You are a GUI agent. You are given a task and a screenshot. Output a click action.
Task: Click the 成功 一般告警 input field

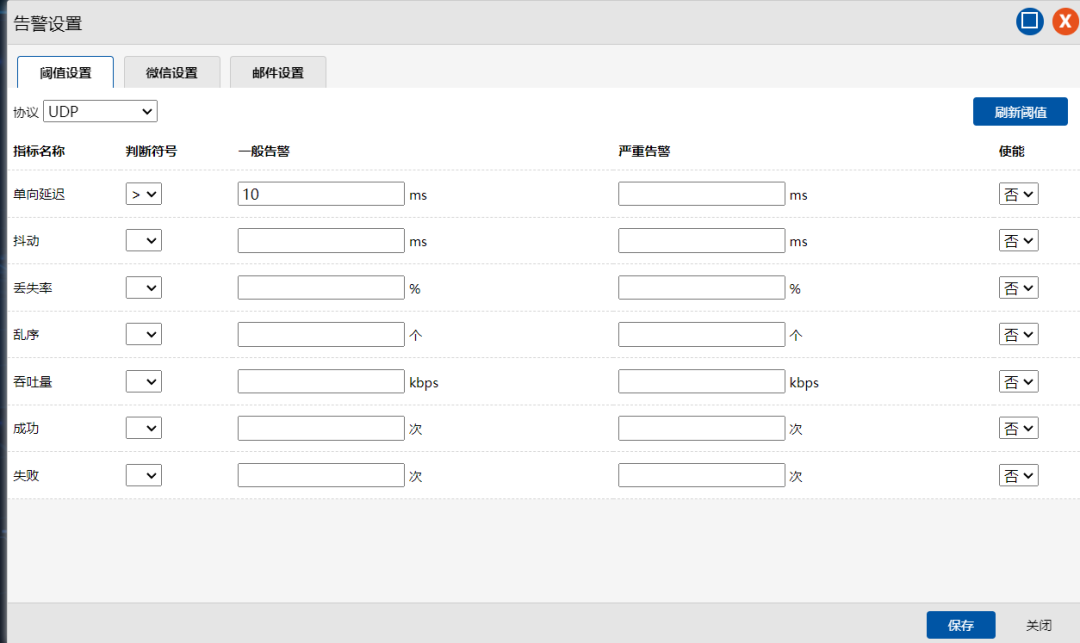tap(321, 429)
